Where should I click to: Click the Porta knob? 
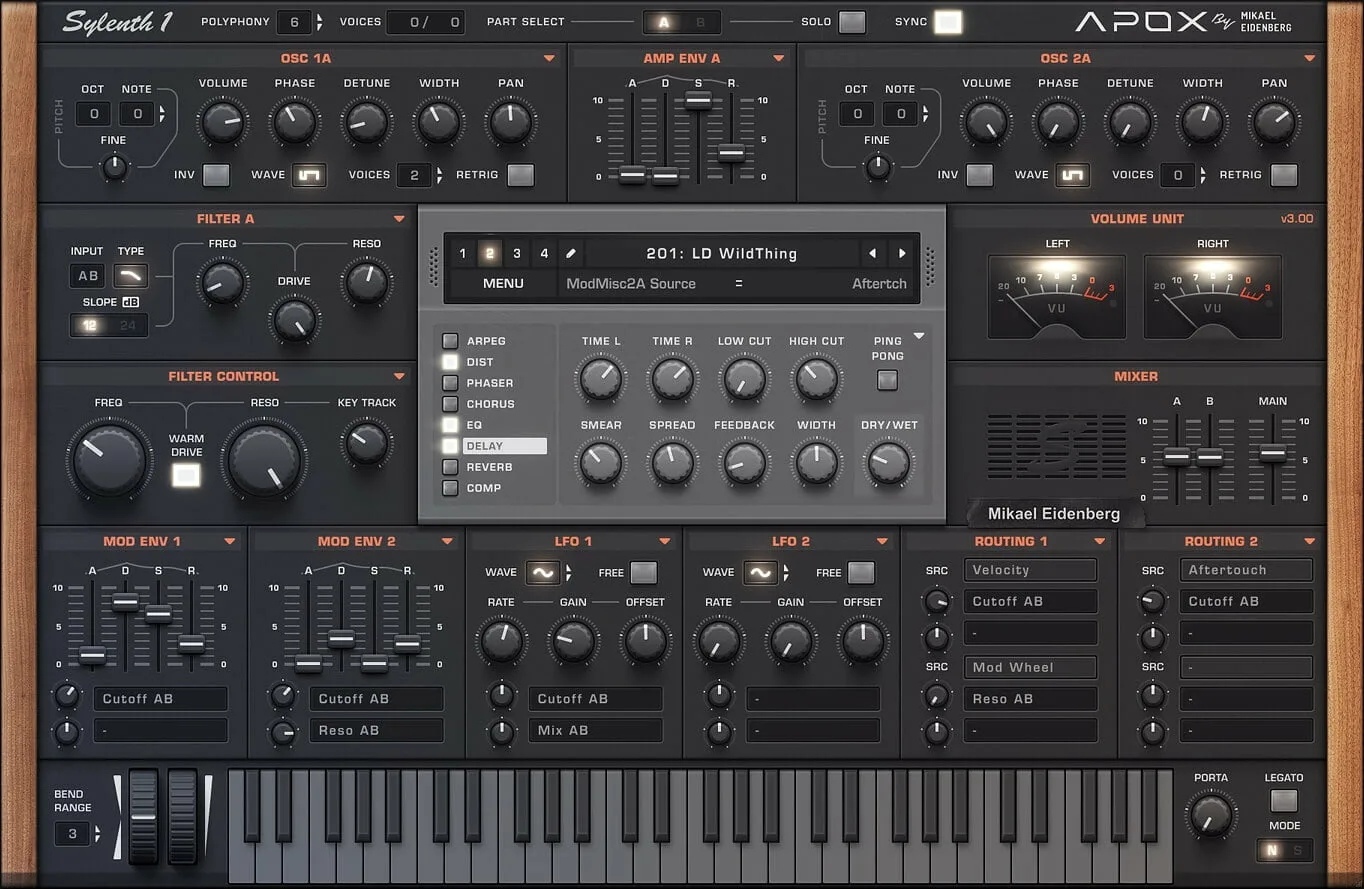click(x=1210, y=814)
